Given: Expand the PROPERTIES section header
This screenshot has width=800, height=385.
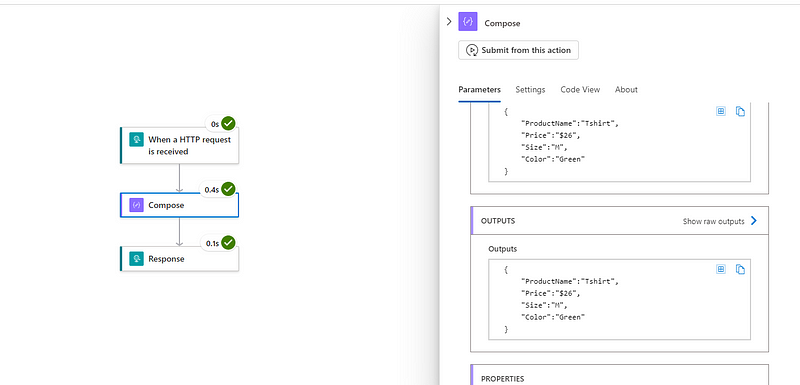Looking at the screenshot, I should point(619,375).
